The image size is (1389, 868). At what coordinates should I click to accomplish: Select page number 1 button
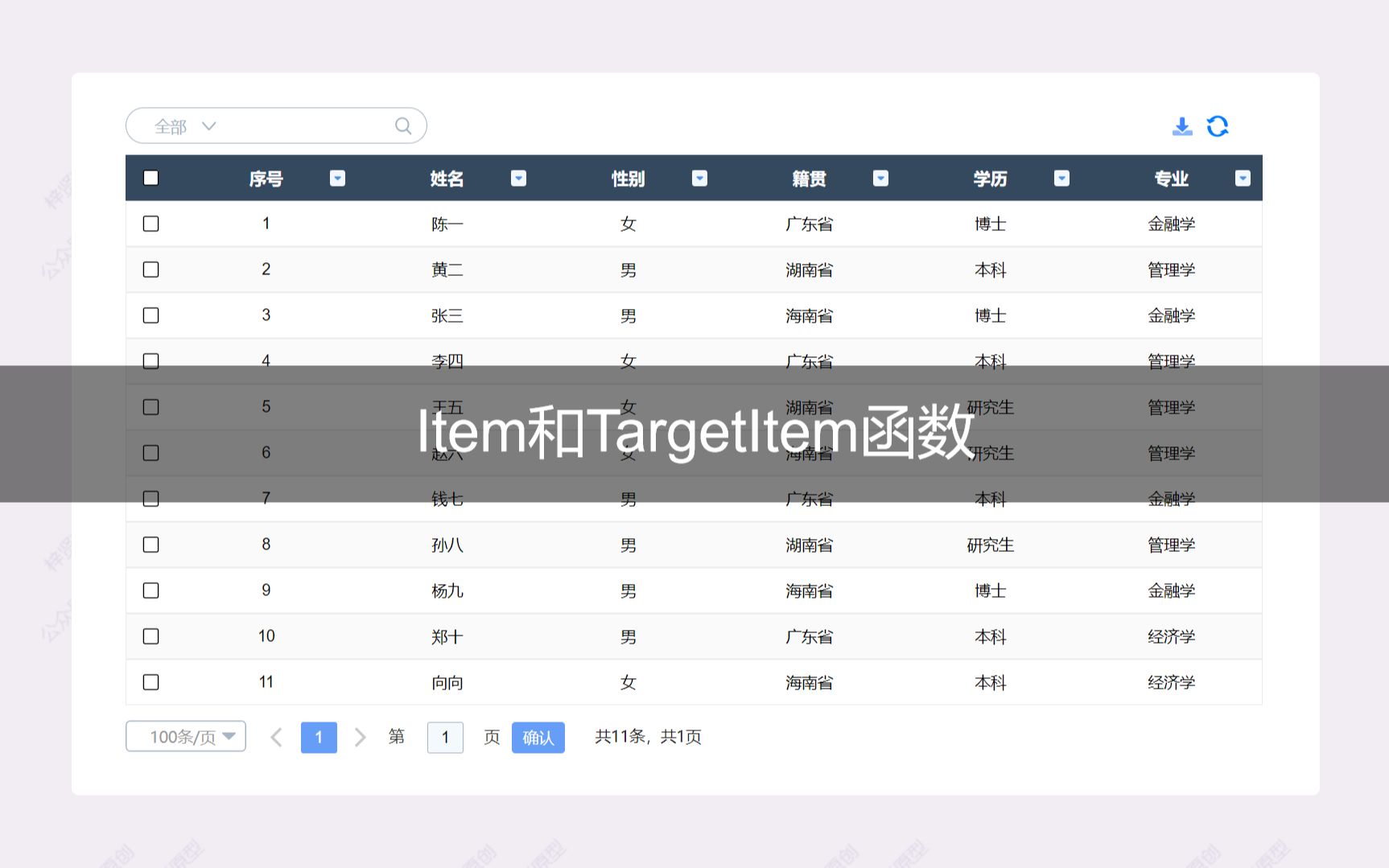[319, 738]
